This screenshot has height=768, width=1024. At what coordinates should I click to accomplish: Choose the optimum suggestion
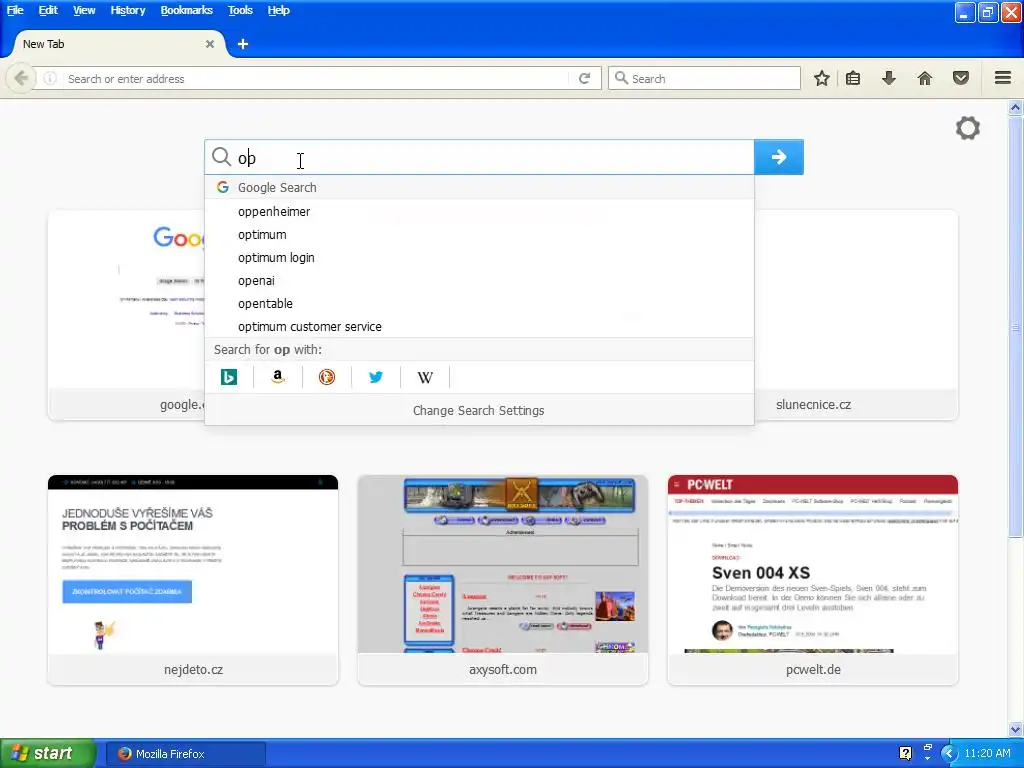click(479, 234)
